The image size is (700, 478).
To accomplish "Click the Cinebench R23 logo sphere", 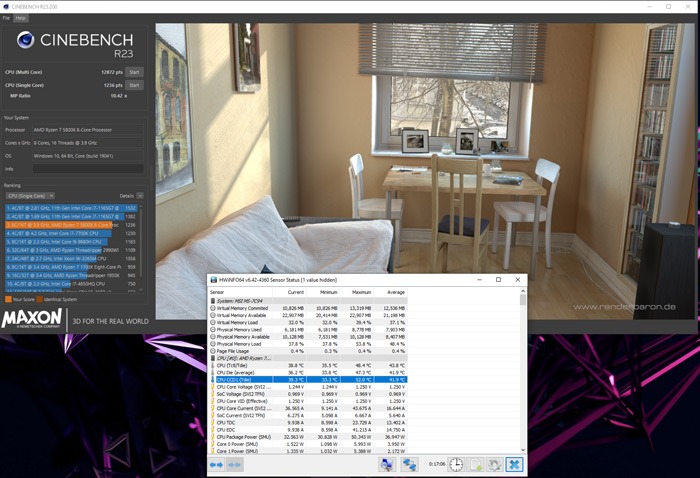I will tap(25, 40).
